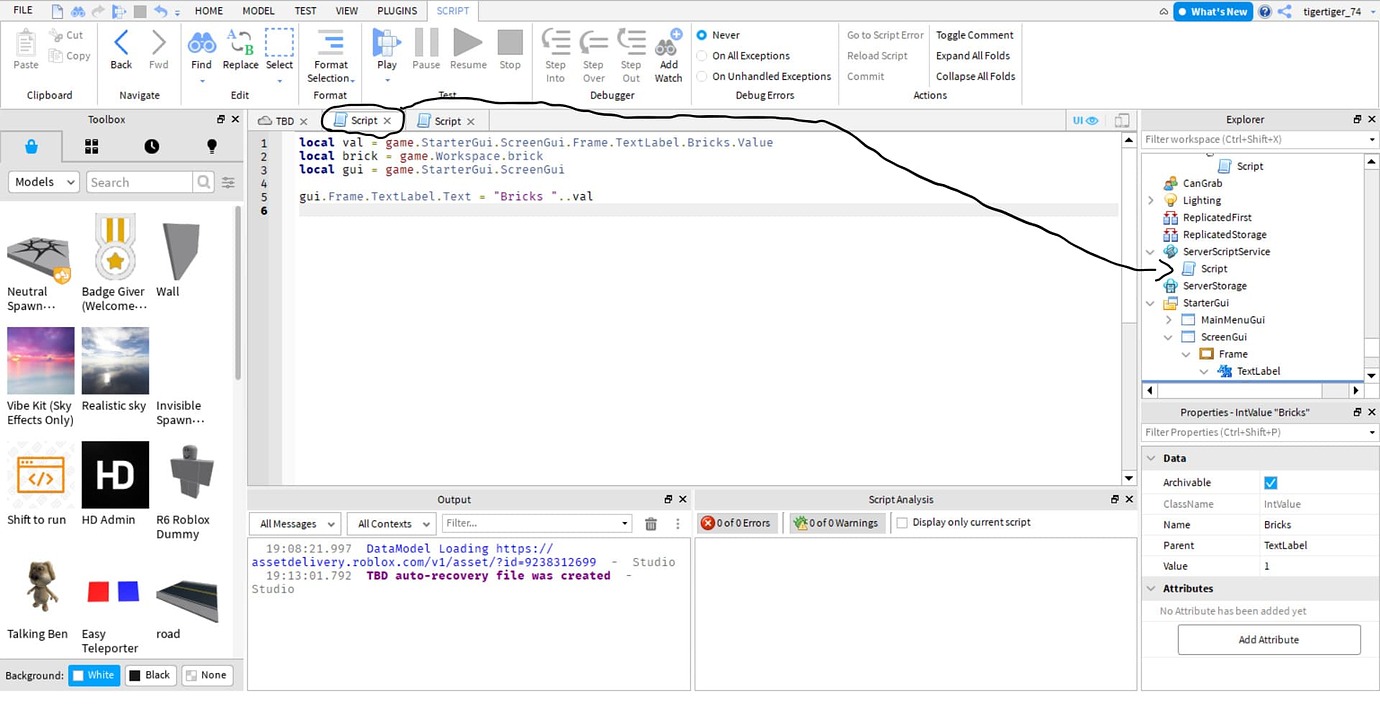Screen dimensions: 1380x718
Task: Click the Select dashed-box tool
Action: tap(279, 42)
